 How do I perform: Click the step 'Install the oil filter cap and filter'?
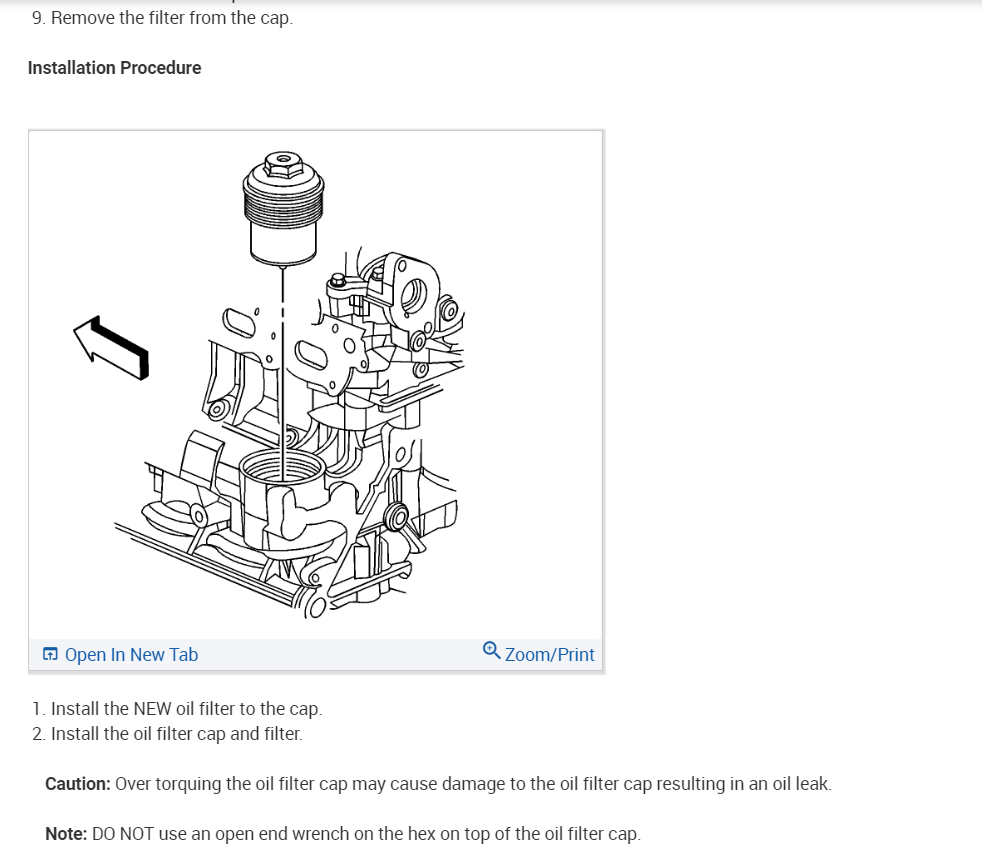click(x=177, y=734)
